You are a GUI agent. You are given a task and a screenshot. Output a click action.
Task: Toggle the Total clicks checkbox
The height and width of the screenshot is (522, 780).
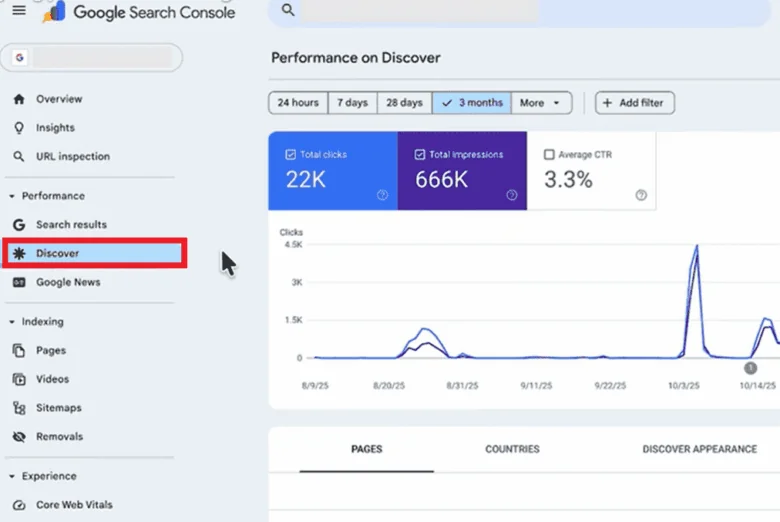(x=291, y=155)
